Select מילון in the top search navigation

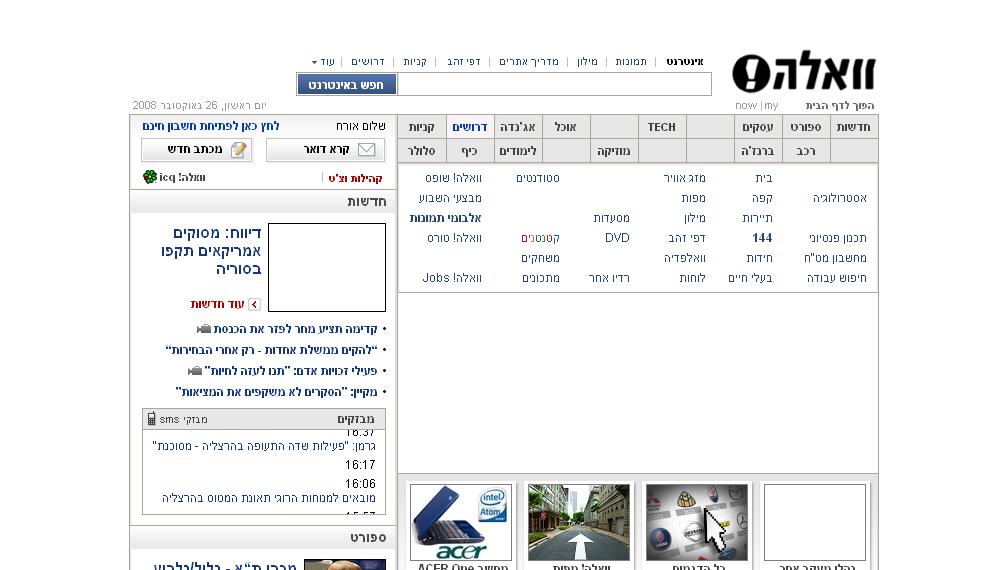click(587, 62)
